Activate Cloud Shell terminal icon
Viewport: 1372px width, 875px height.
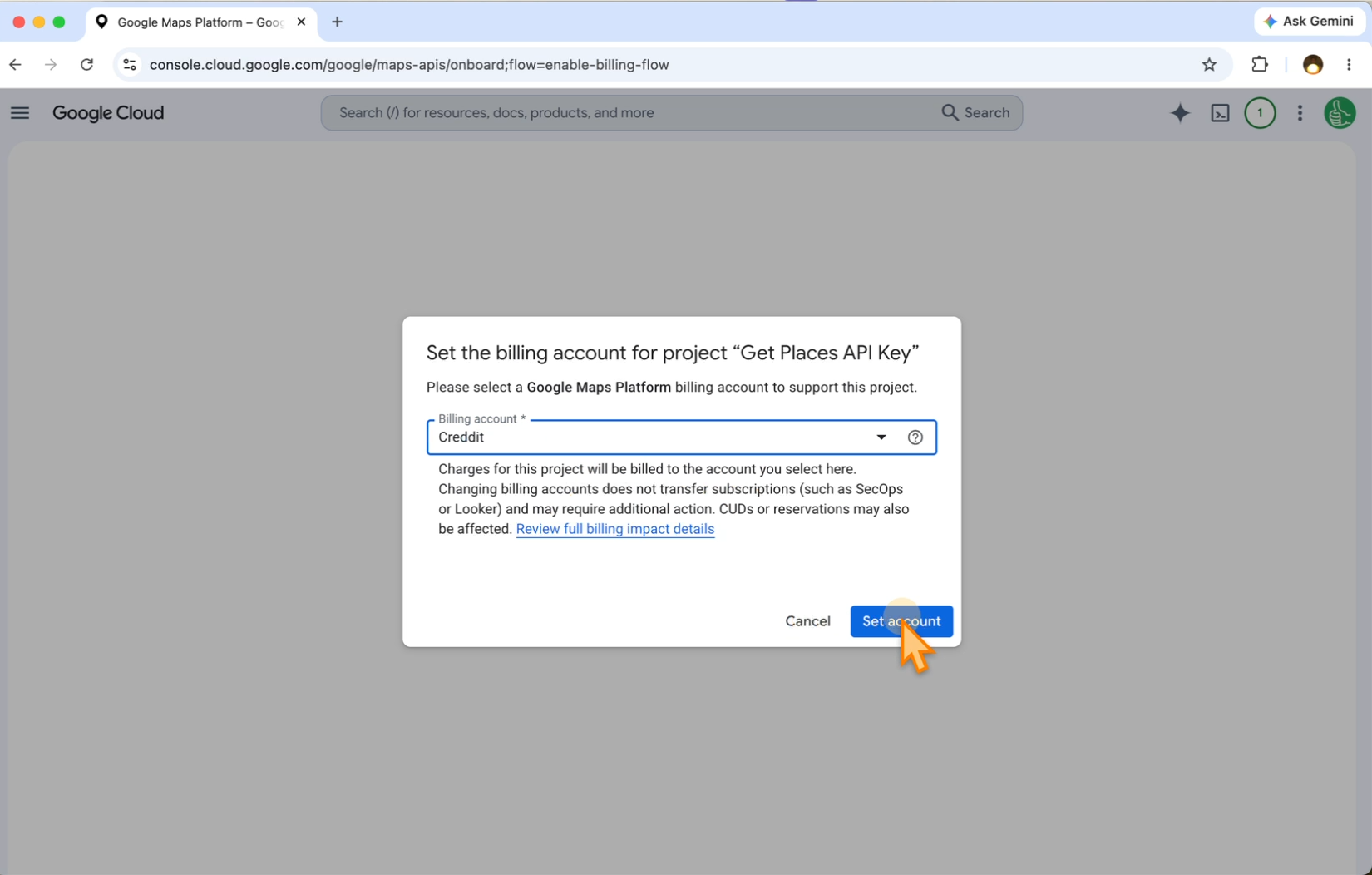(1220, 113)
